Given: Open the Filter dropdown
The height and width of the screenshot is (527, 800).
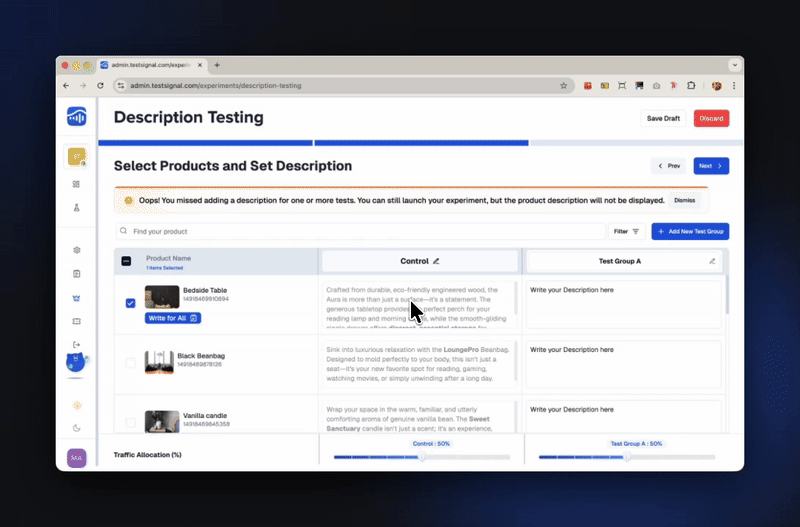Looking at the screenshot, I should pyautogui.click(x=627, y=232).
